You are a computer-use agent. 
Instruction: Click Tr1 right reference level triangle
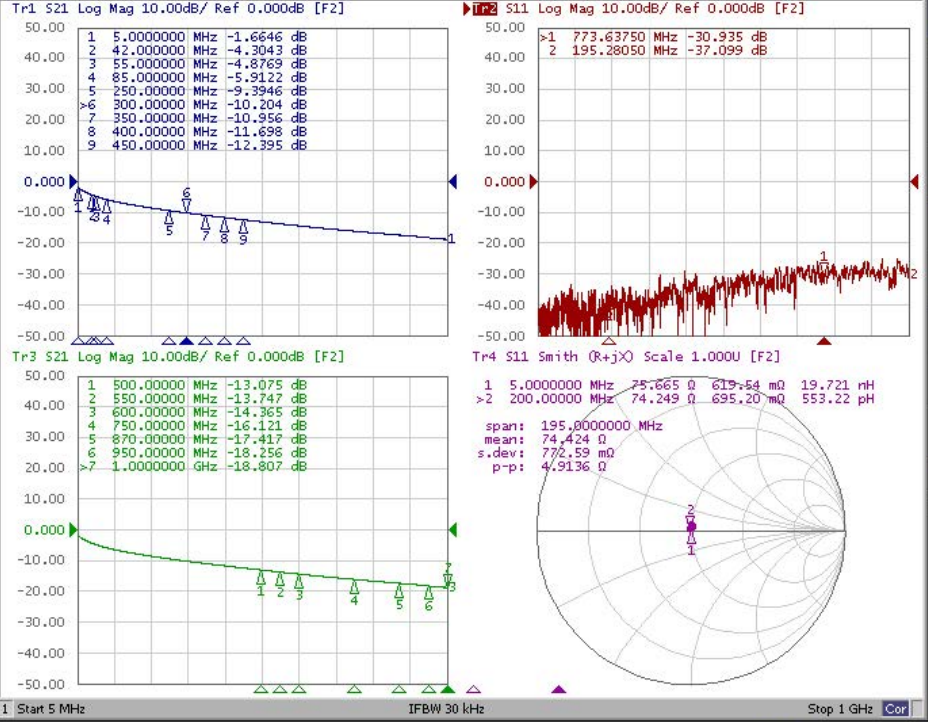453,181
